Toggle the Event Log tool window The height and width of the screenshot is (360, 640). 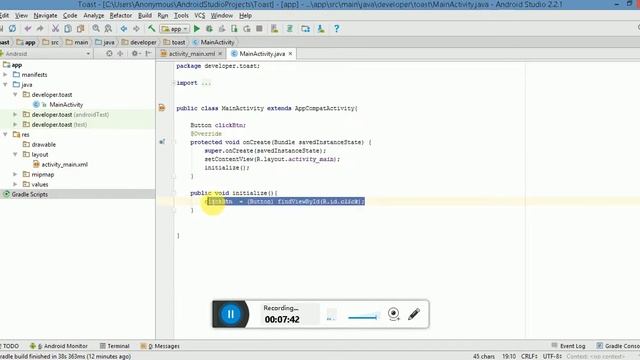tap(568, 346)
